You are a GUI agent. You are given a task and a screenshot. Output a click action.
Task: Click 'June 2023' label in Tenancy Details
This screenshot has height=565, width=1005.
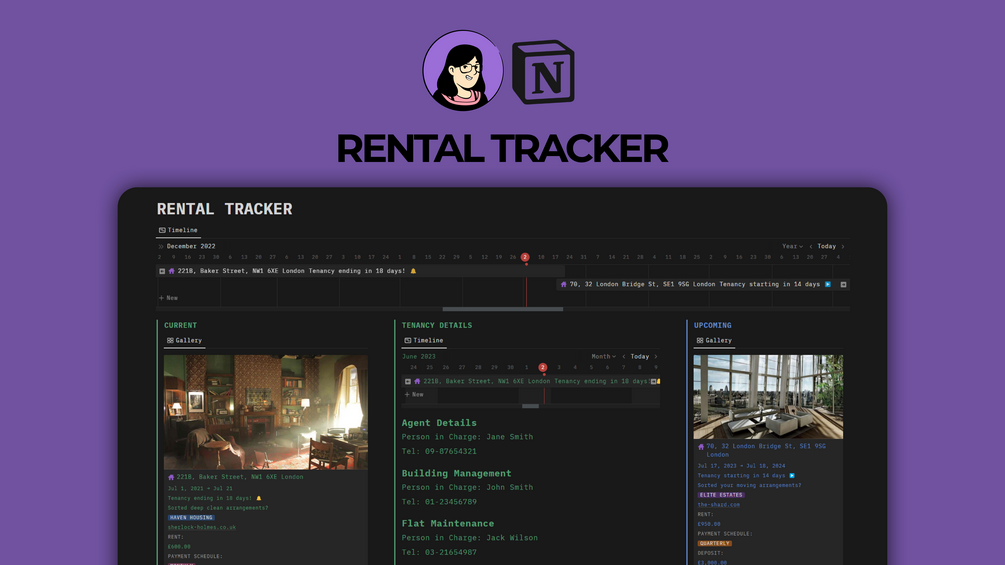pyautogui.click(x=419, y=357)
